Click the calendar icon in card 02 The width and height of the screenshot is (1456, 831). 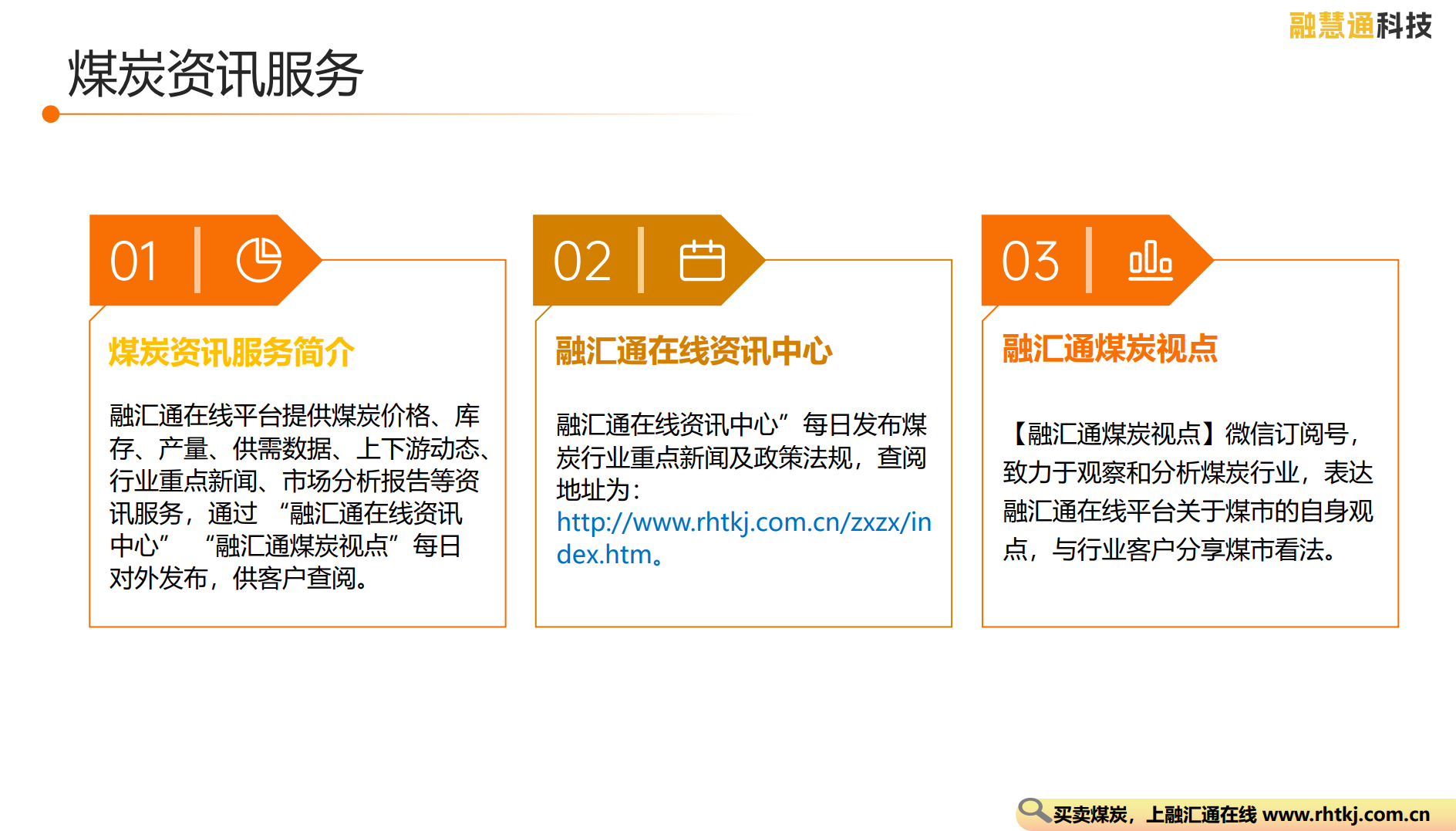[702, 260]
